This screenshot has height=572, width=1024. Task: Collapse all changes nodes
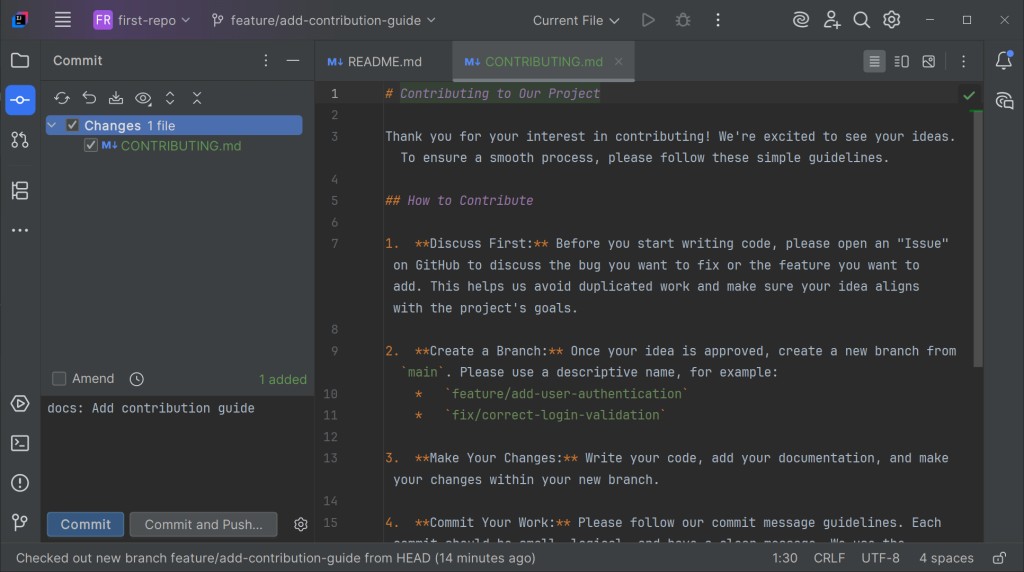(x=197, y=98)
